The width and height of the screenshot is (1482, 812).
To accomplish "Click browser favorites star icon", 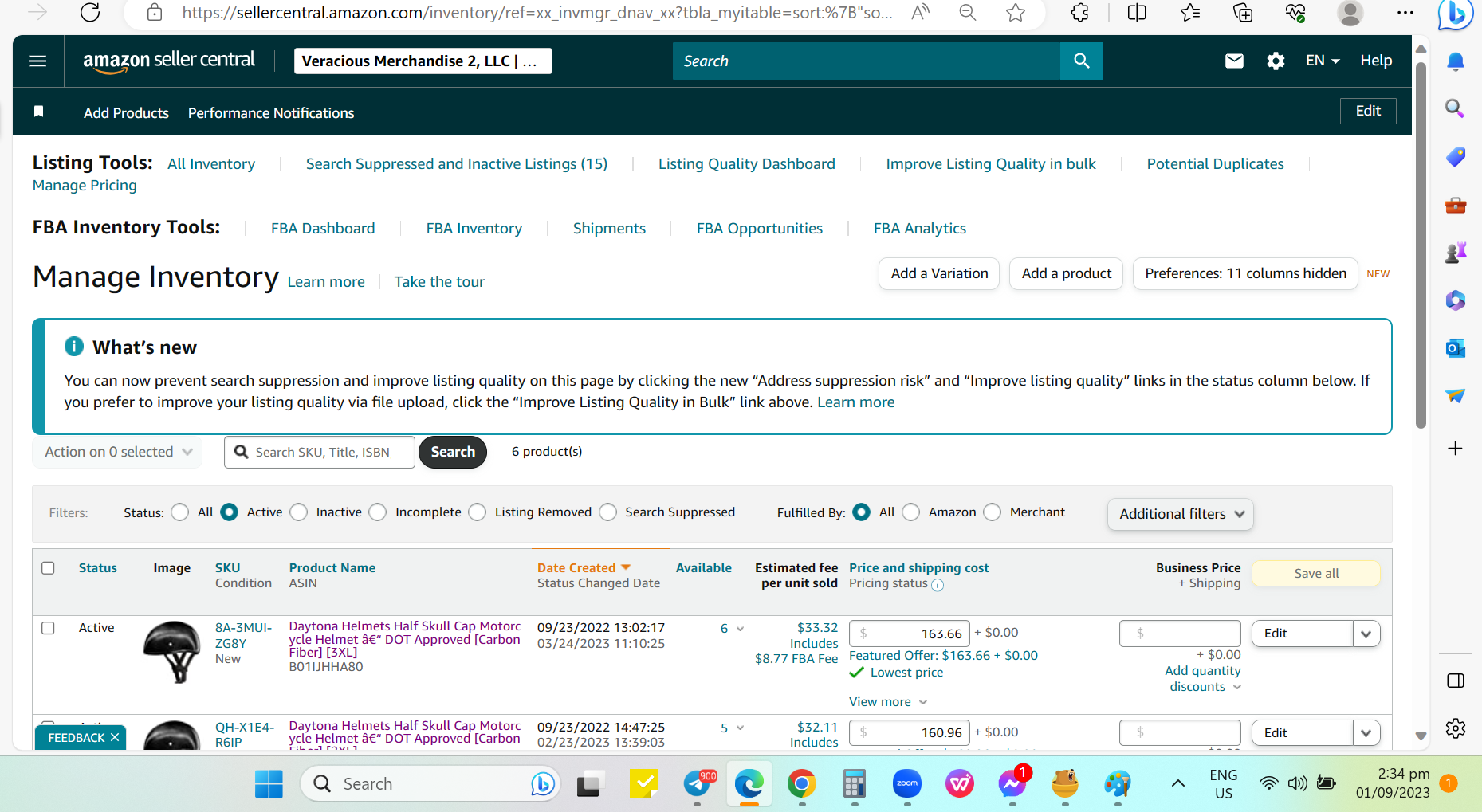I will pos(1015,13).
